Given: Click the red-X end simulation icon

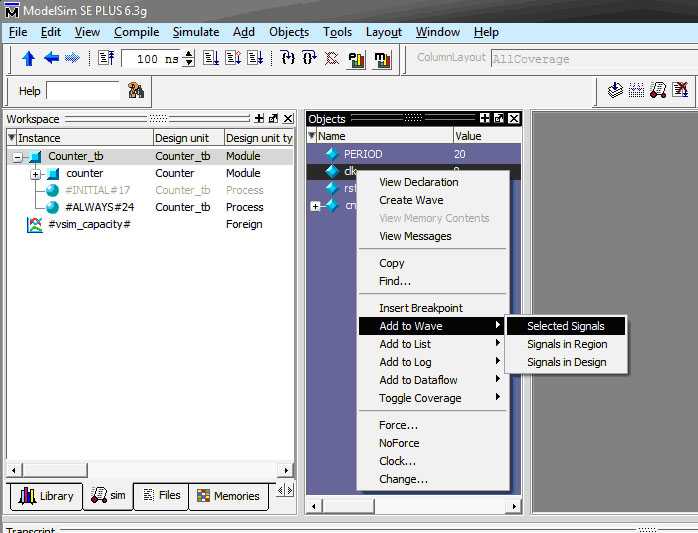Looking at the screenshot, I should click(680, 90).
